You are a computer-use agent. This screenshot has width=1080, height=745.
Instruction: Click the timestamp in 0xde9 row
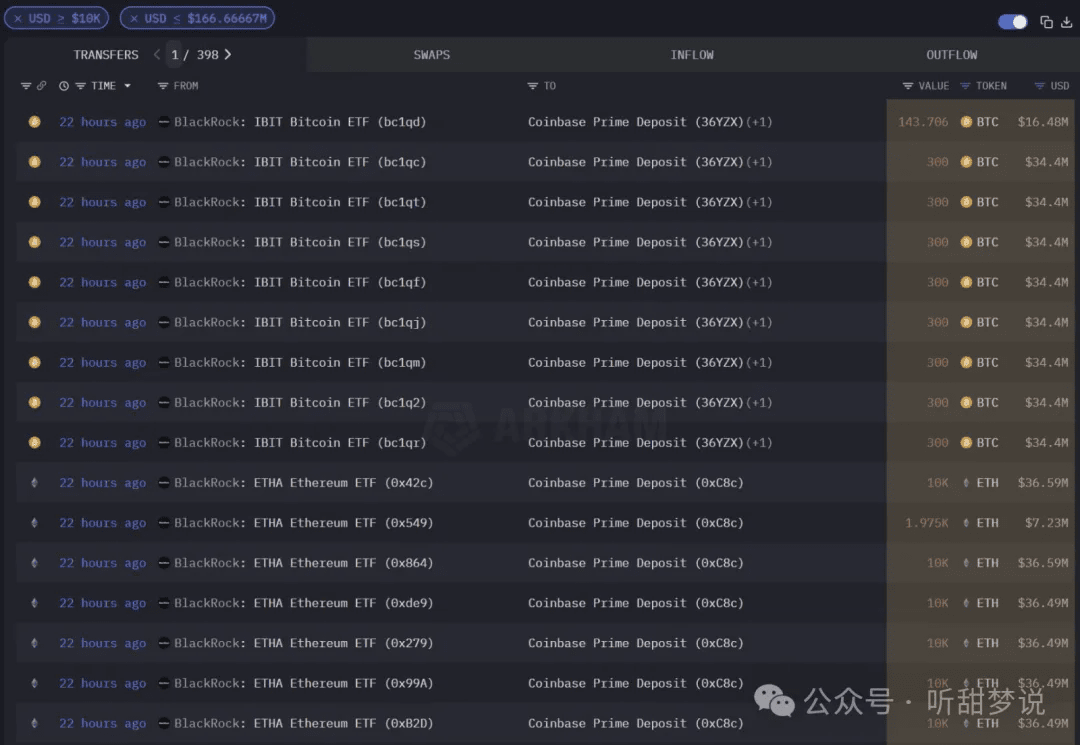click(103, 603)
